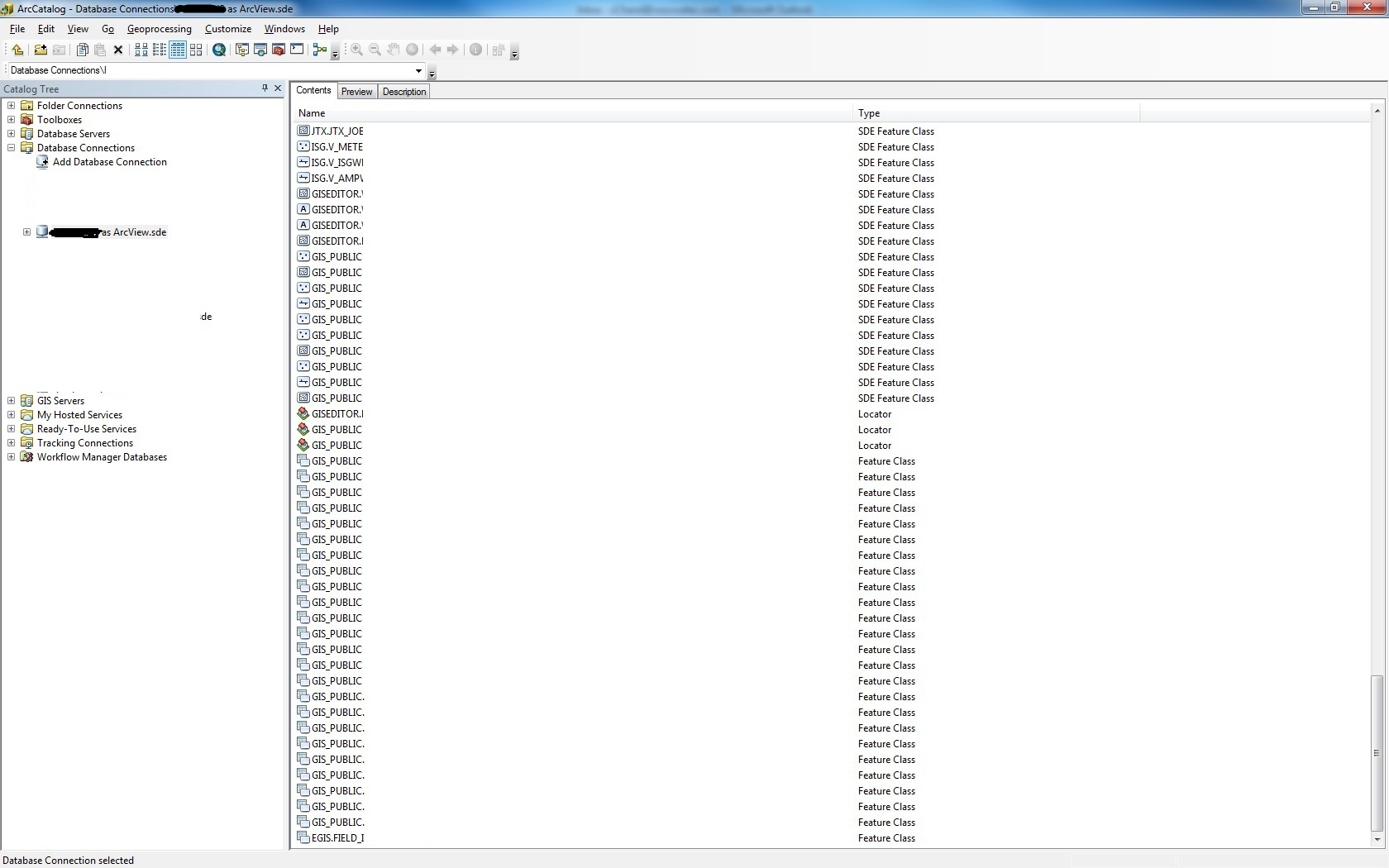
Task: Open the location path dropdown arrow
Action: pyautogui.click(x=418, y=70)
